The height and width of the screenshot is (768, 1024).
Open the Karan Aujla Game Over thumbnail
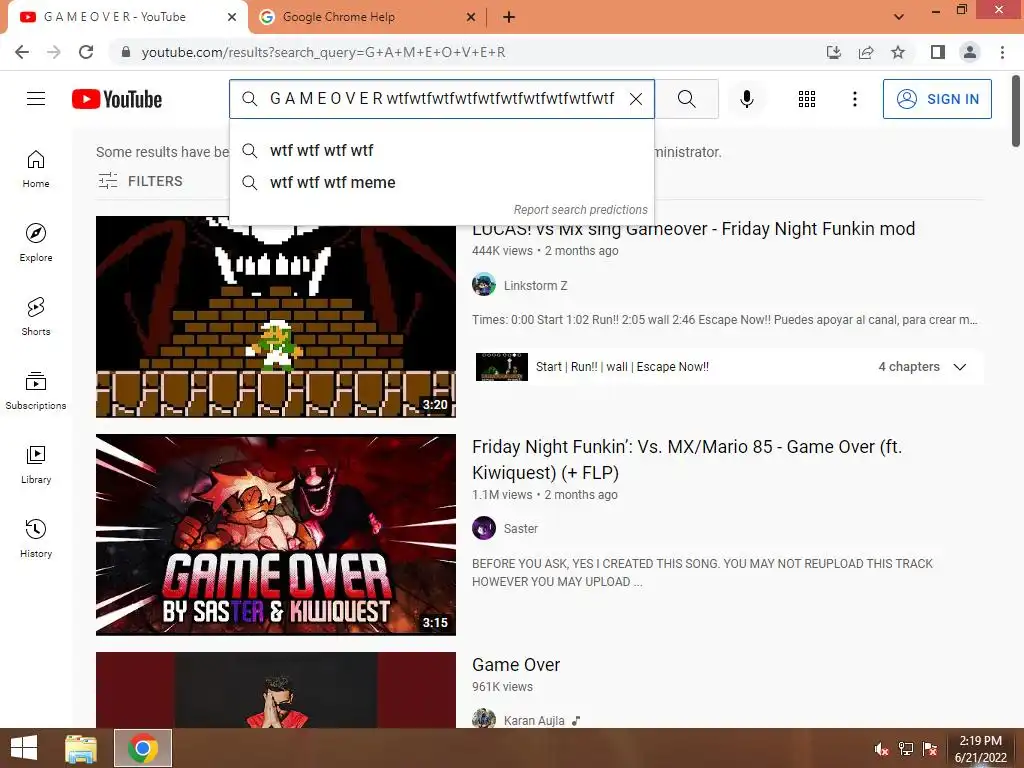pyautogui.click(x=276, y=690)
